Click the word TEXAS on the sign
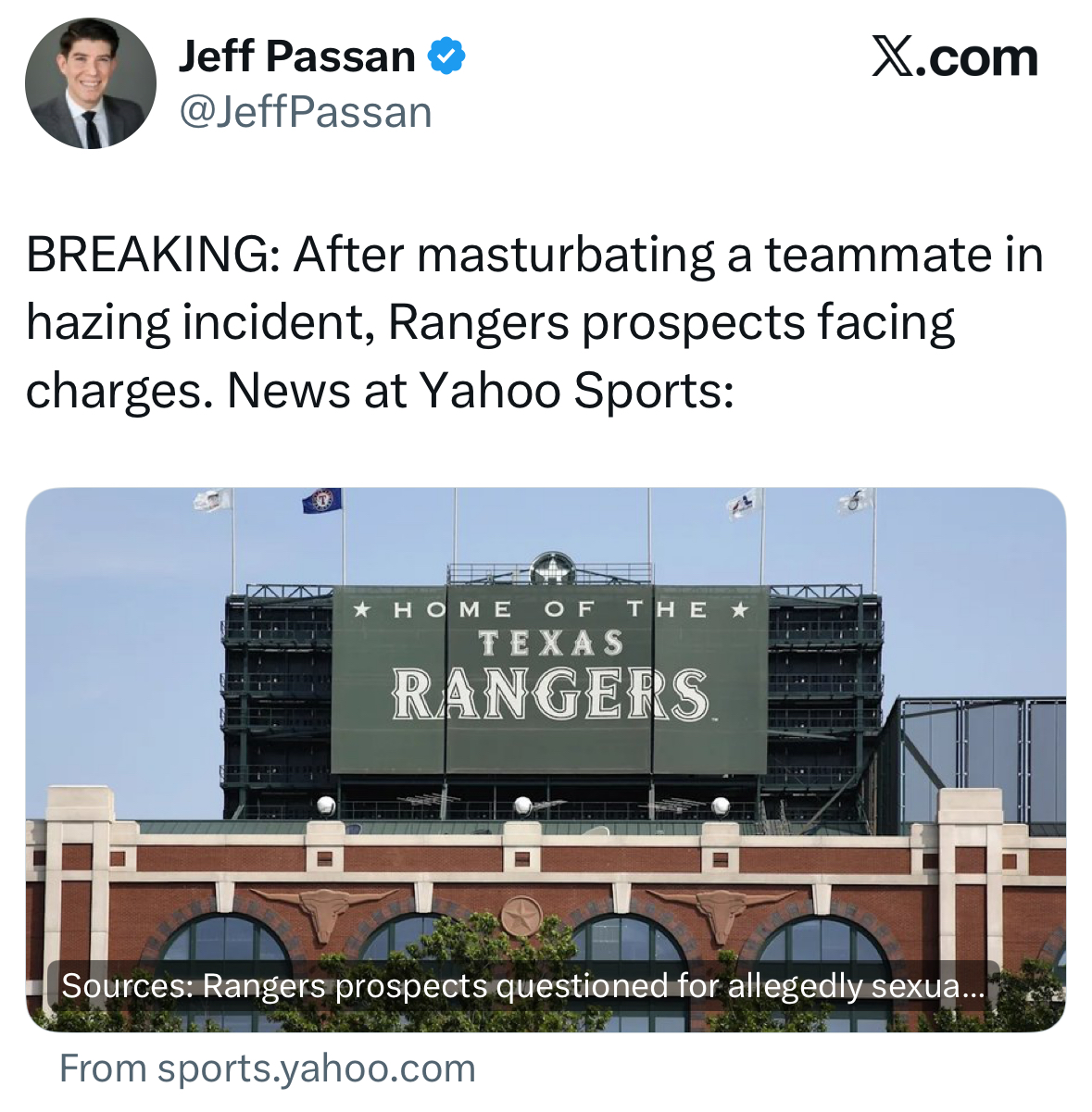The image size is (1092, 1112). click(551, 643)
